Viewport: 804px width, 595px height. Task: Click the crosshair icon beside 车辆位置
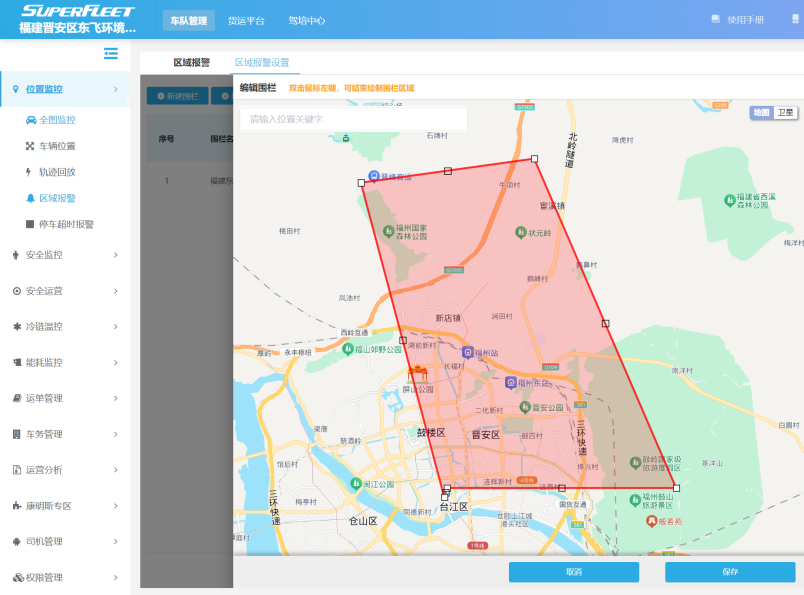point(30,146)
